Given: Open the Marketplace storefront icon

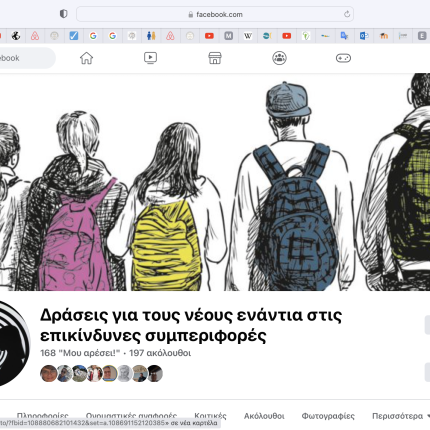Looking at the screenshot, I should (215, 58).
